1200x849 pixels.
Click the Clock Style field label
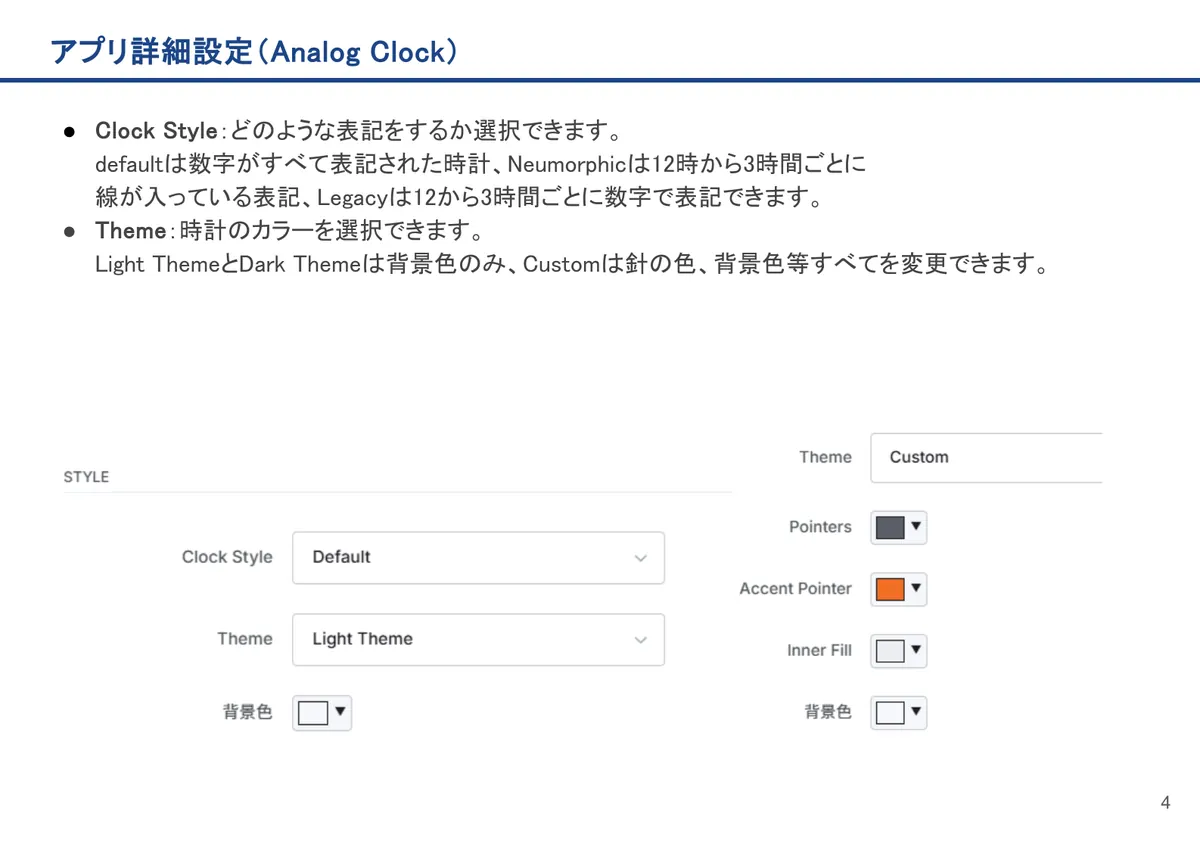(227, 557)
